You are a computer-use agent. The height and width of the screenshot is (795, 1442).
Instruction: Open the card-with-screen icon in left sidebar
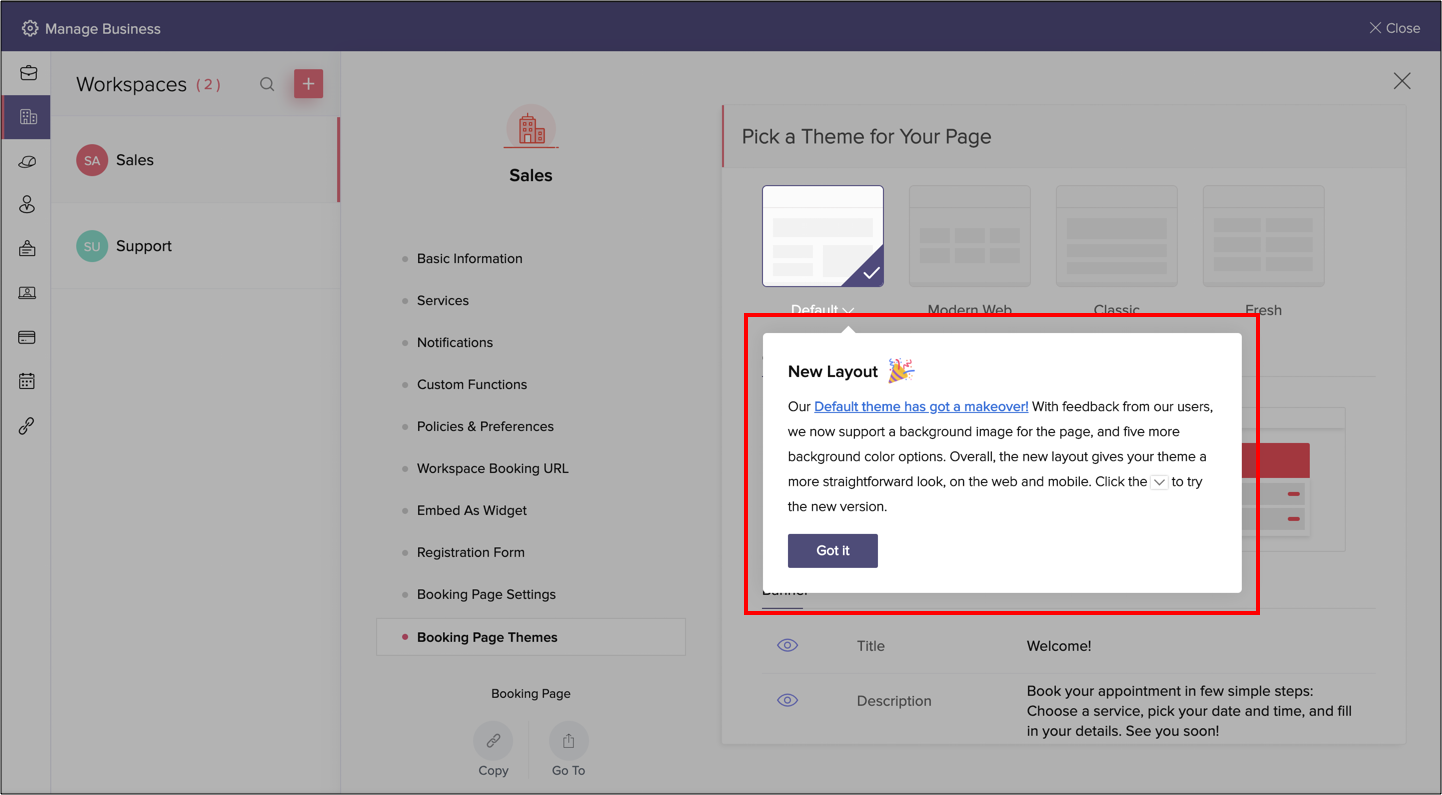point(27,293)
